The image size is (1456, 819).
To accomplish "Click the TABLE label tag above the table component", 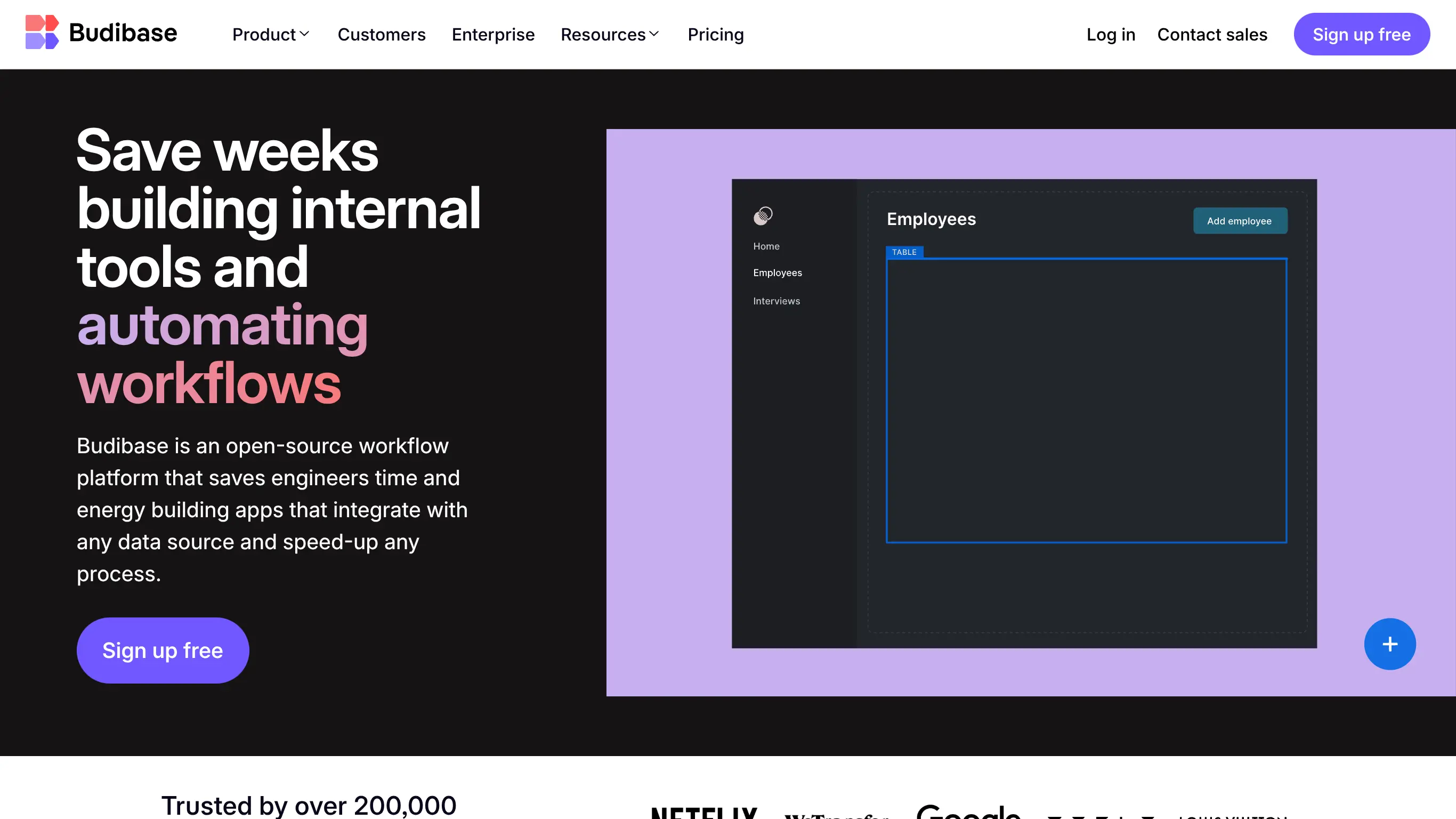I will (x=904, y=252).
